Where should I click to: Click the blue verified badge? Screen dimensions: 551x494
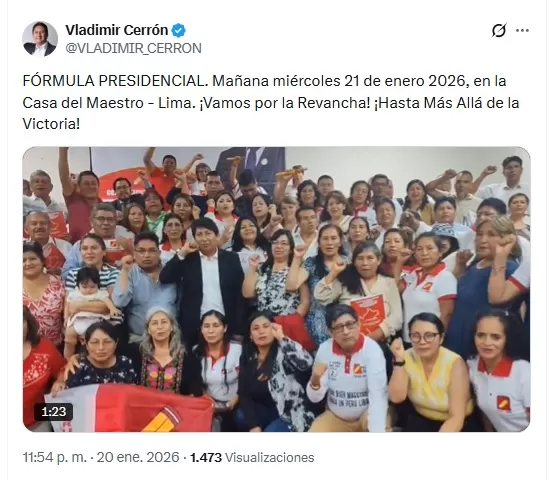pos(179,31)
